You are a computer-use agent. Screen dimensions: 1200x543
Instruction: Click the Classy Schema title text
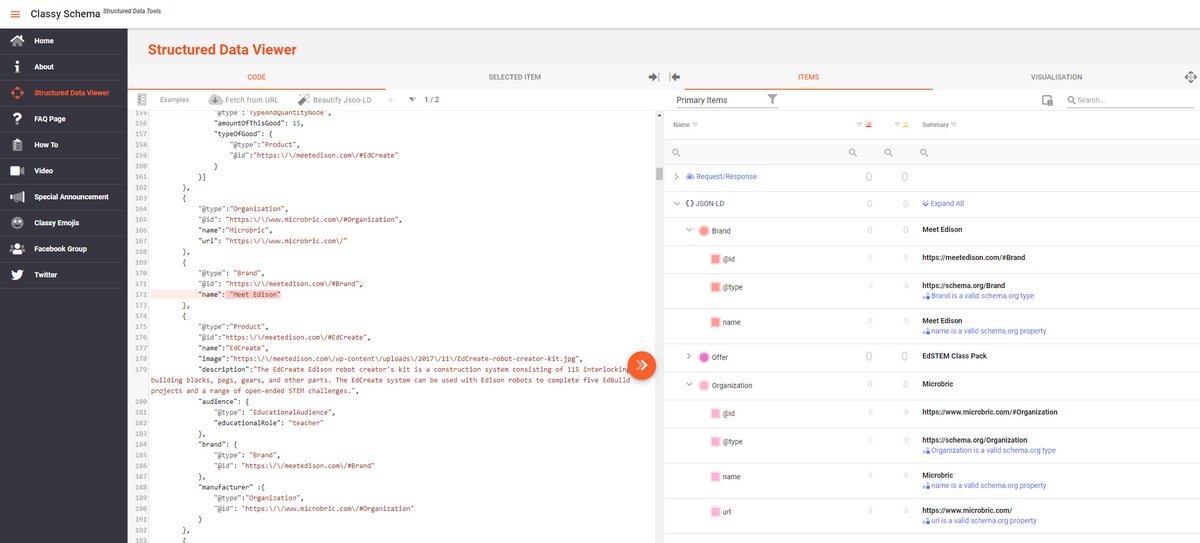click(x=64, y=13)
